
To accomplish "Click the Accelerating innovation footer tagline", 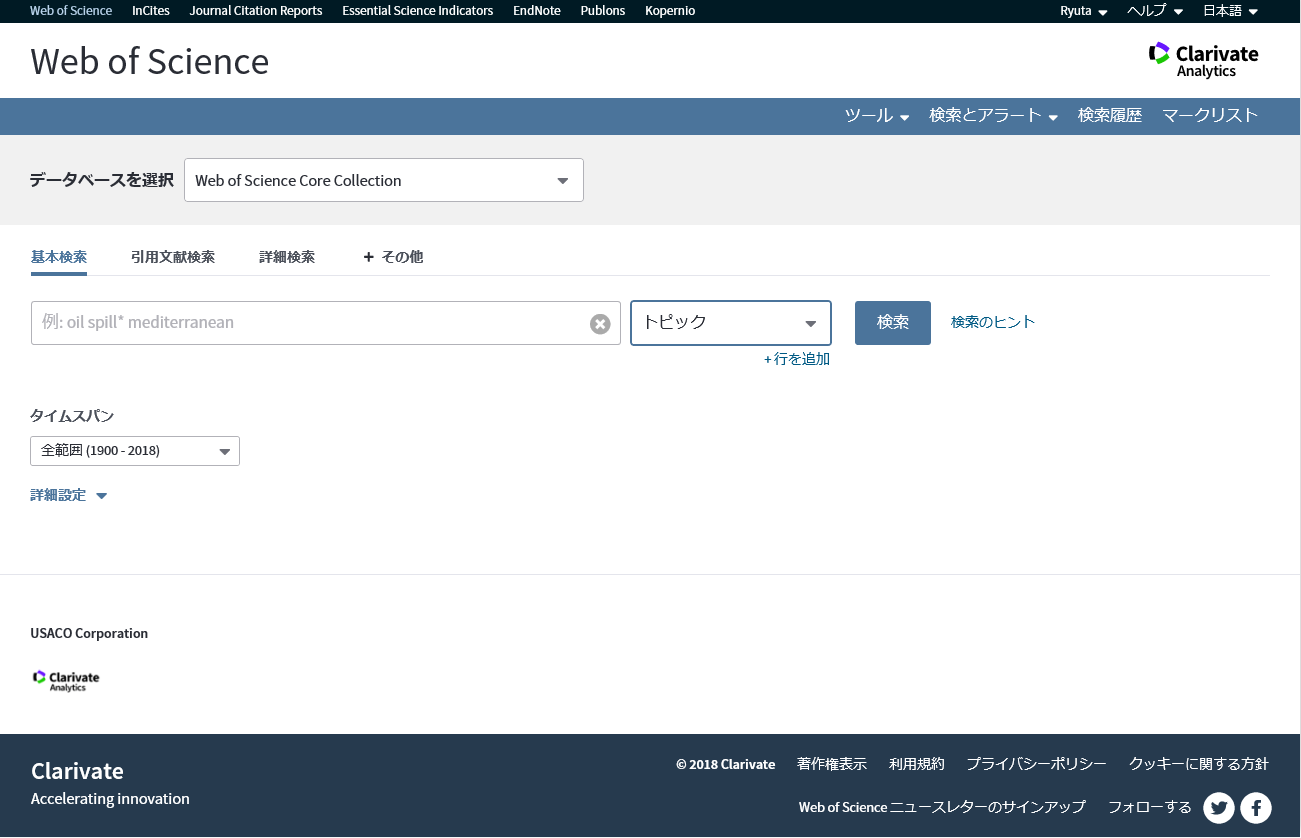I will [110, 798].
